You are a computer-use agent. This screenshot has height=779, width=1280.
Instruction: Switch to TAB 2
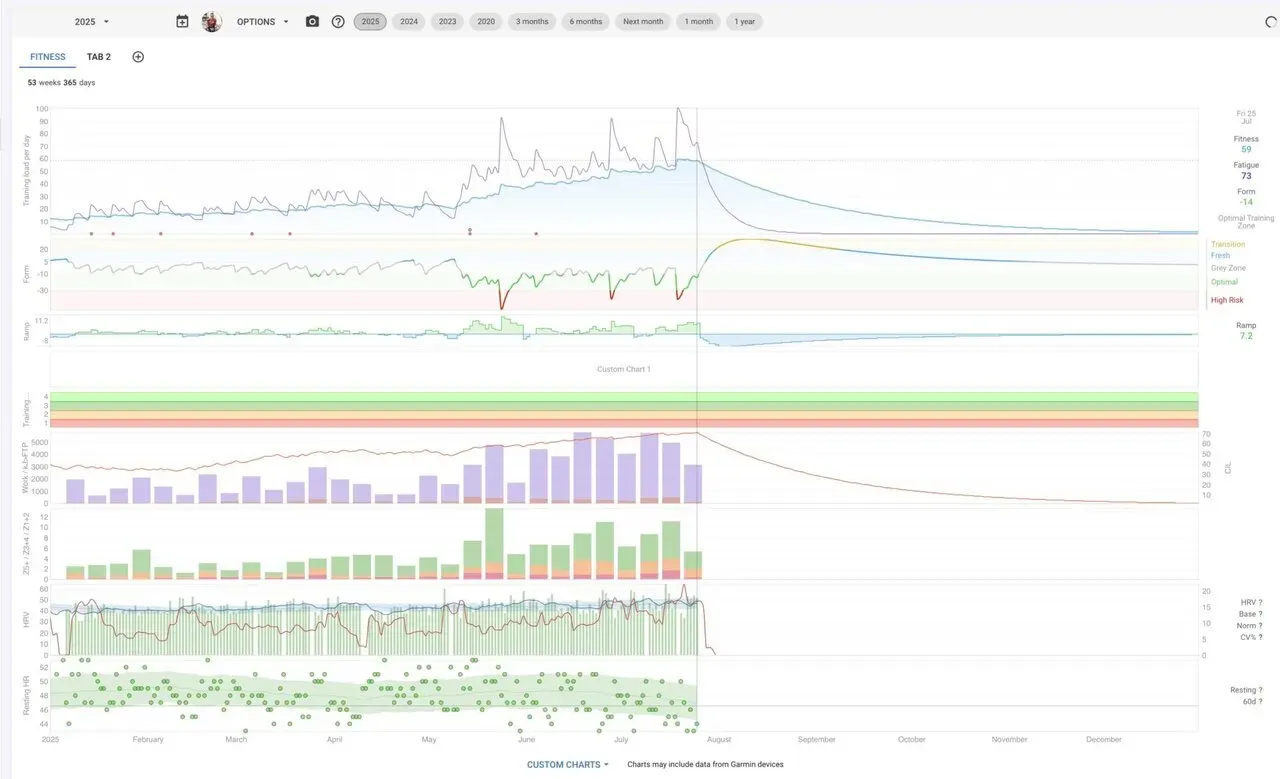point(99,57)
